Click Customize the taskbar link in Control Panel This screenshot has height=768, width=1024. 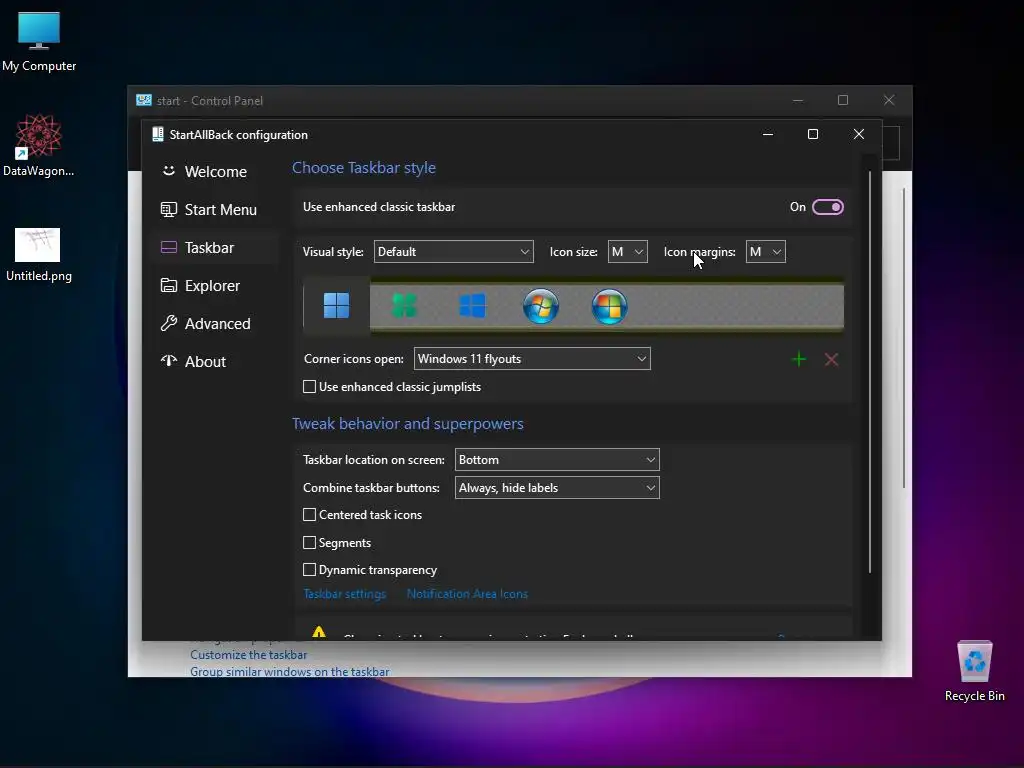[x=248, y=654]
